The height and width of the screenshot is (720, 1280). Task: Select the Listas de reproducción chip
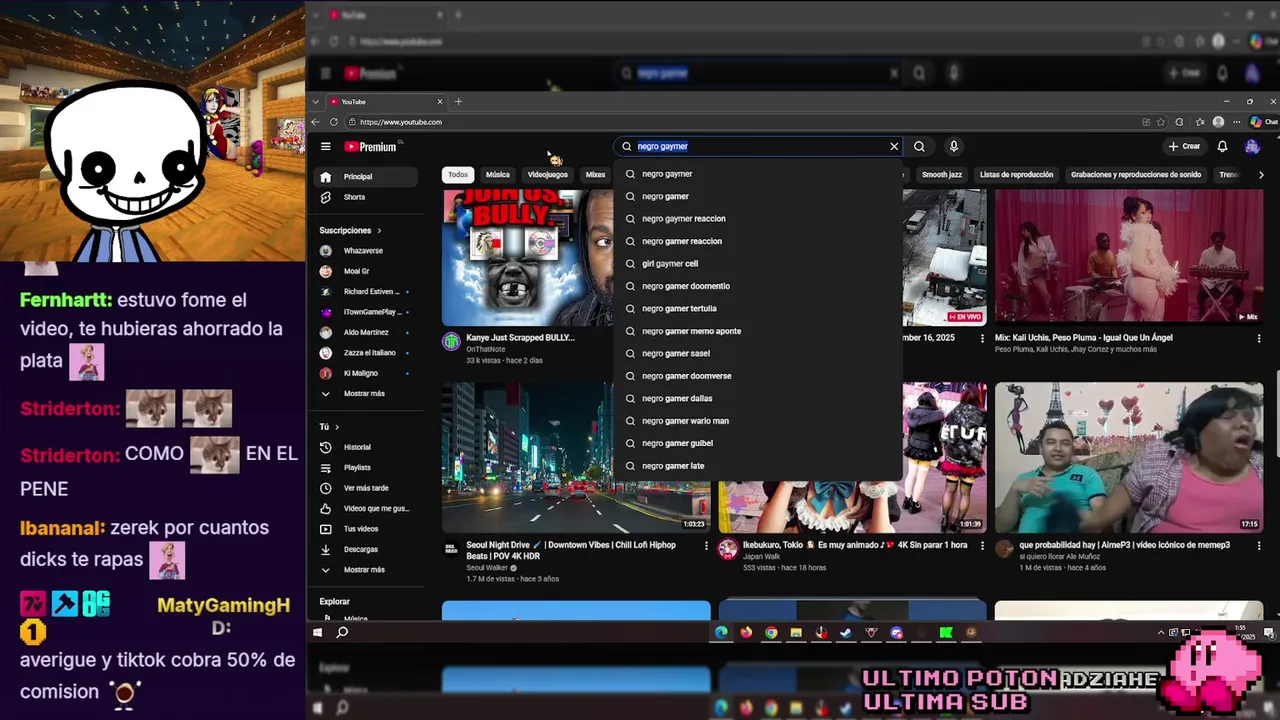pos(1016,175)
